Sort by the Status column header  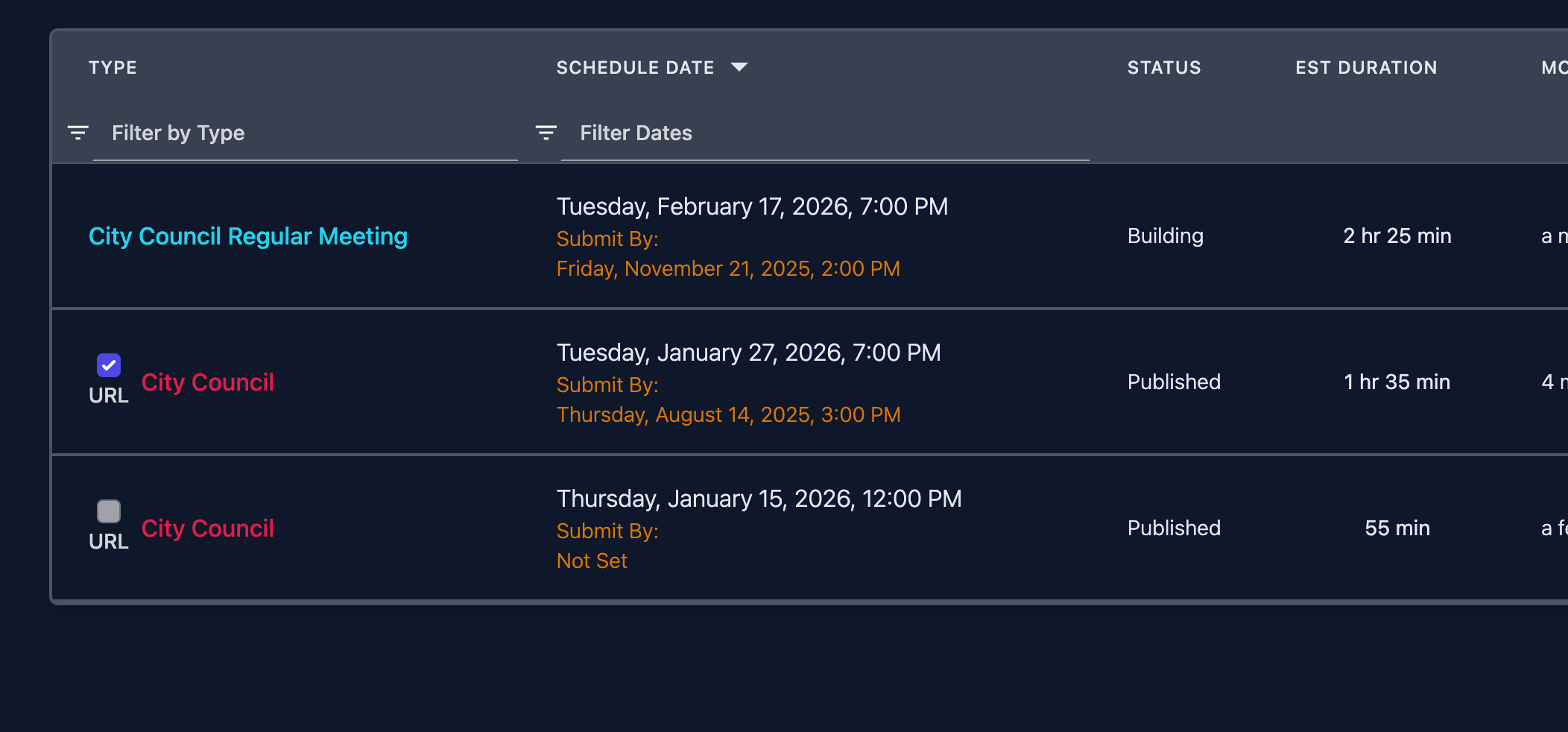(1164, 68)
